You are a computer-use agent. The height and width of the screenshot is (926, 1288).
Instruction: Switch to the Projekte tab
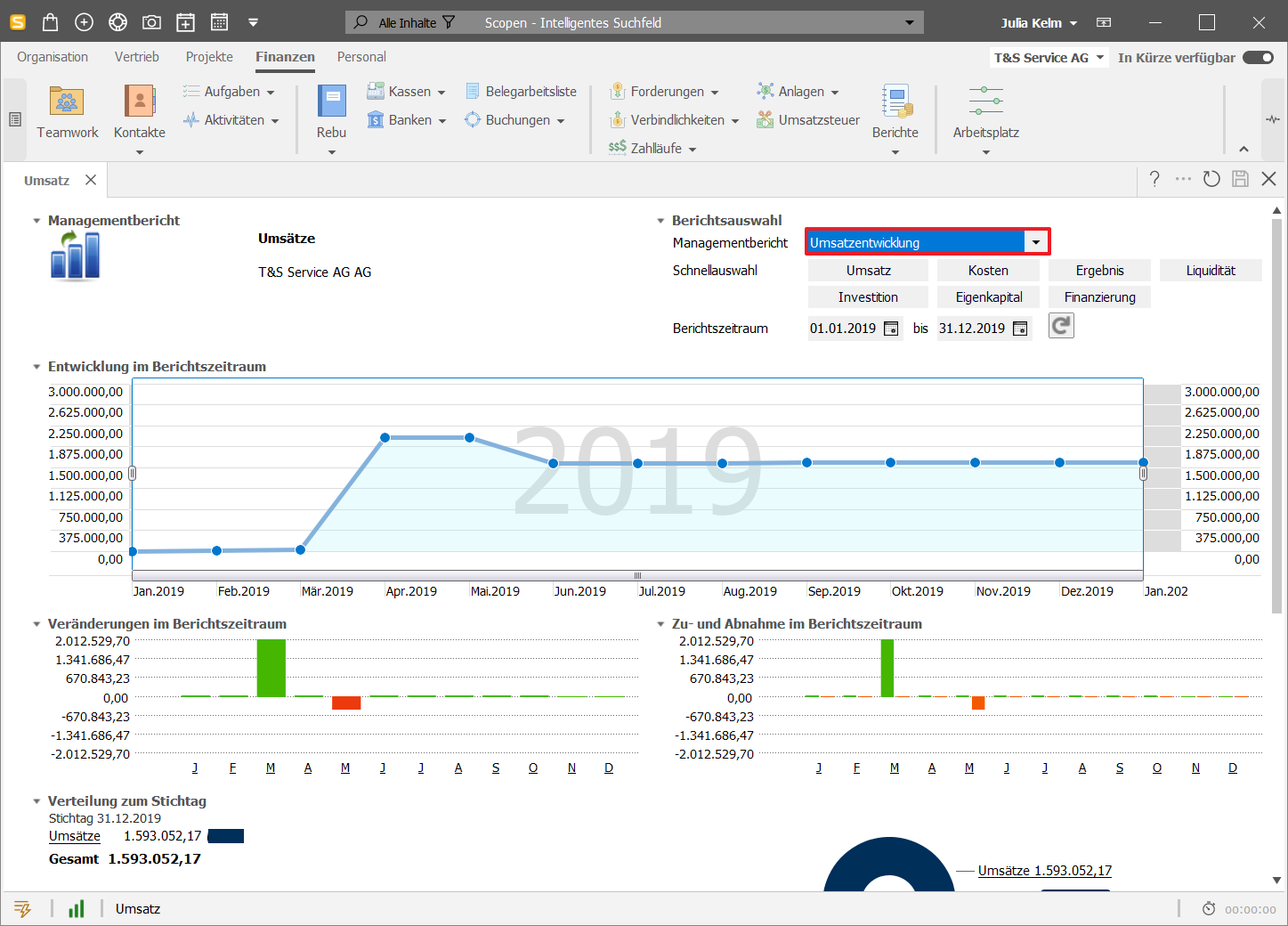tap(209, 57)
